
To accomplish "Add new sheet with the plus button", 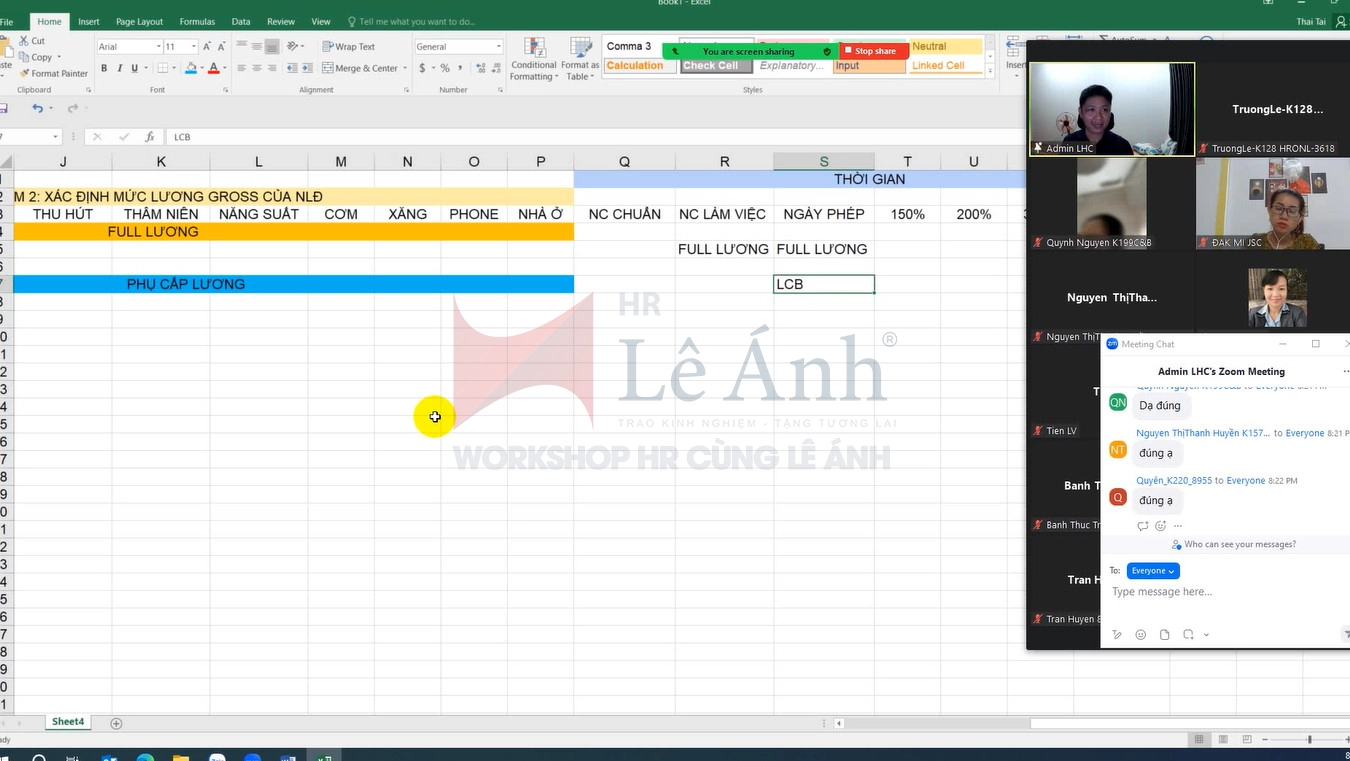I will (x=116, y=723).
